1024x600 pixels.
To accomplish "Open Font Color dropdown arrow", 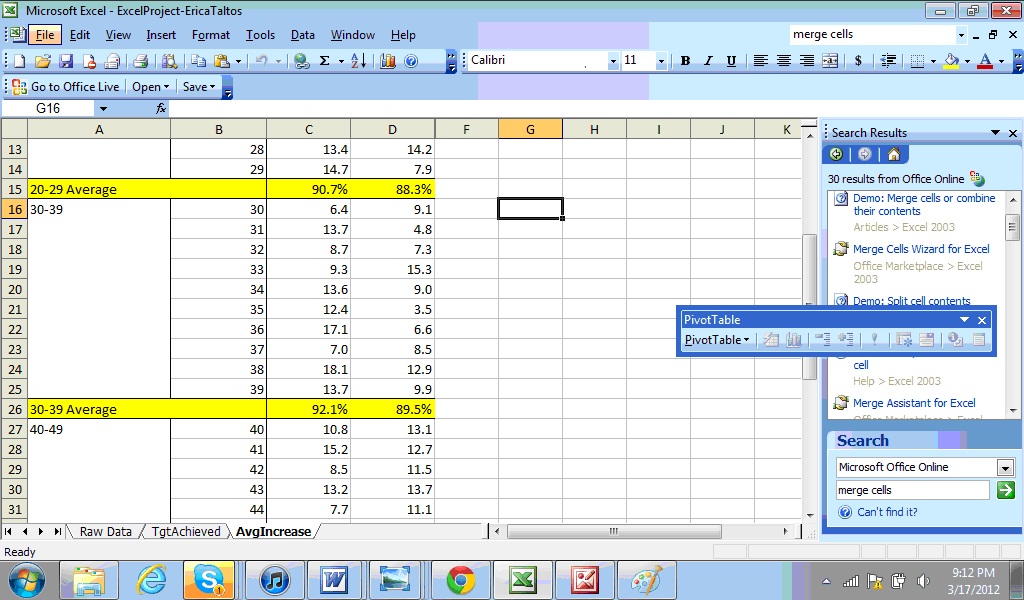I will point(1001,61).
